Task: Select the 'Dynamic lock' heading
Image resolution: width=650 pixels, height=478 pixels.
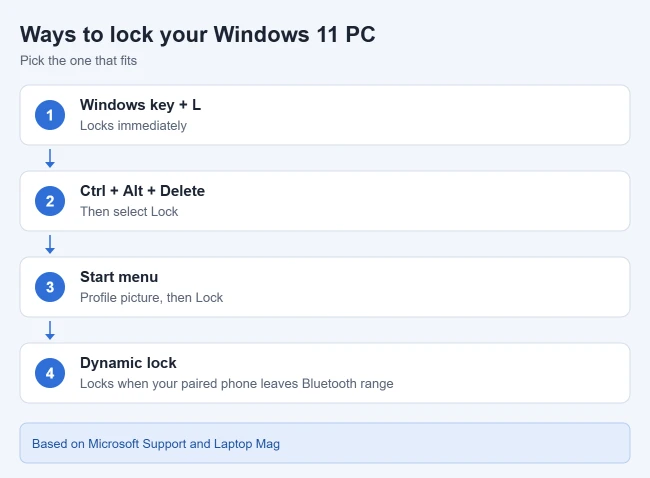Action: coord(128,363)
